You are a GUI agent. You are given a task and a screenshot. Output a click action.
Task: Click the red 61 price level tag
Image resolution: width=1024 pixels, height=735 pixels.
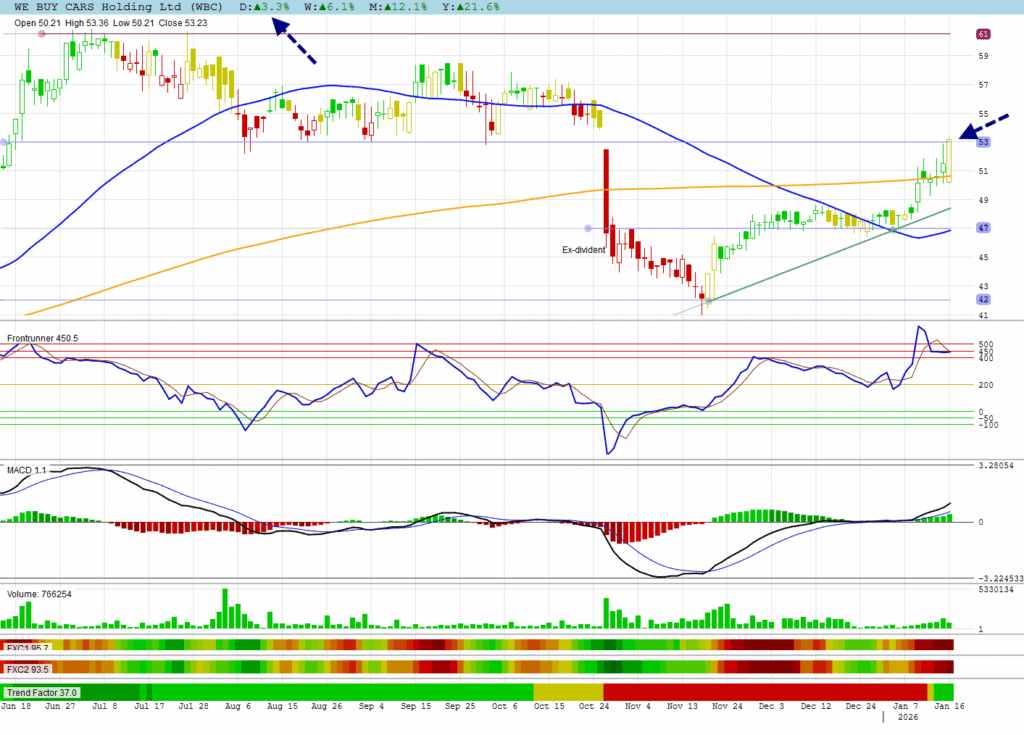pos(983,34)
